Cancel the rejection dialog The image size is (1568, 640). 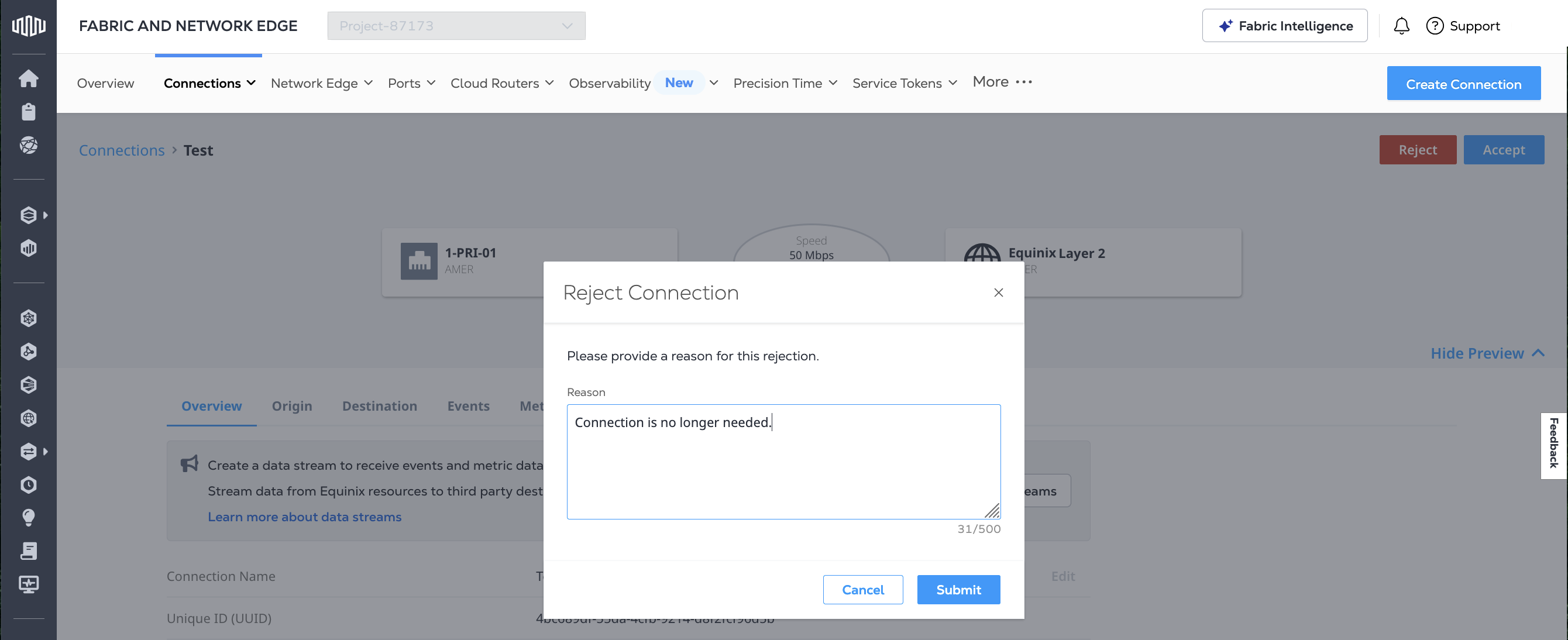pos(862,590)
